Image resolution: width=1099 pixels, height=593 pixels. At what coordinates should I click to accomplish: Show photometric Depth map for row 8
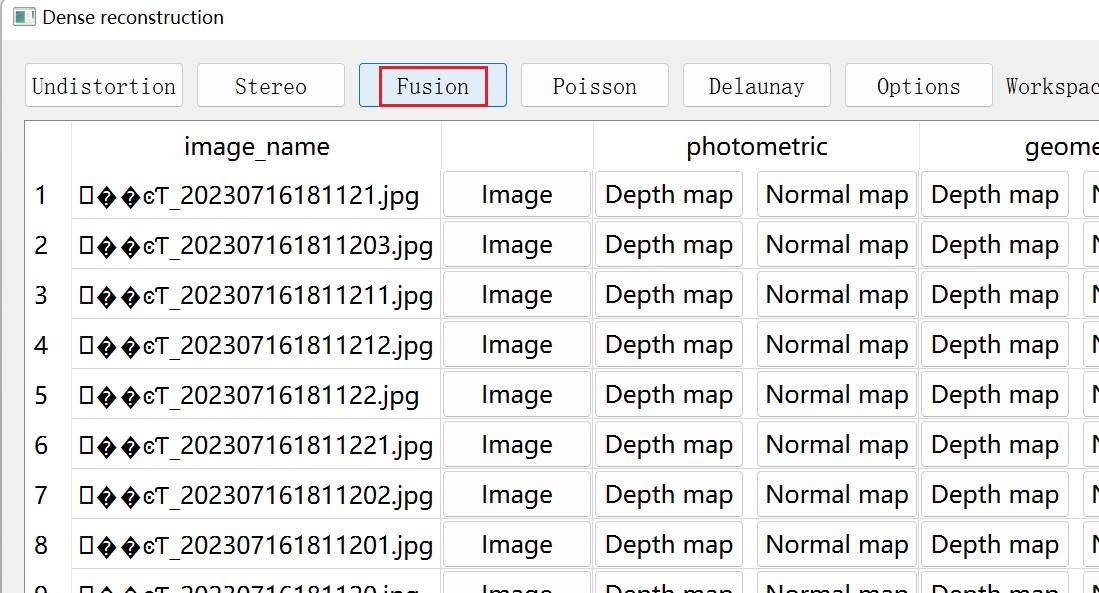pyautogui.click(x=669, y=545)
